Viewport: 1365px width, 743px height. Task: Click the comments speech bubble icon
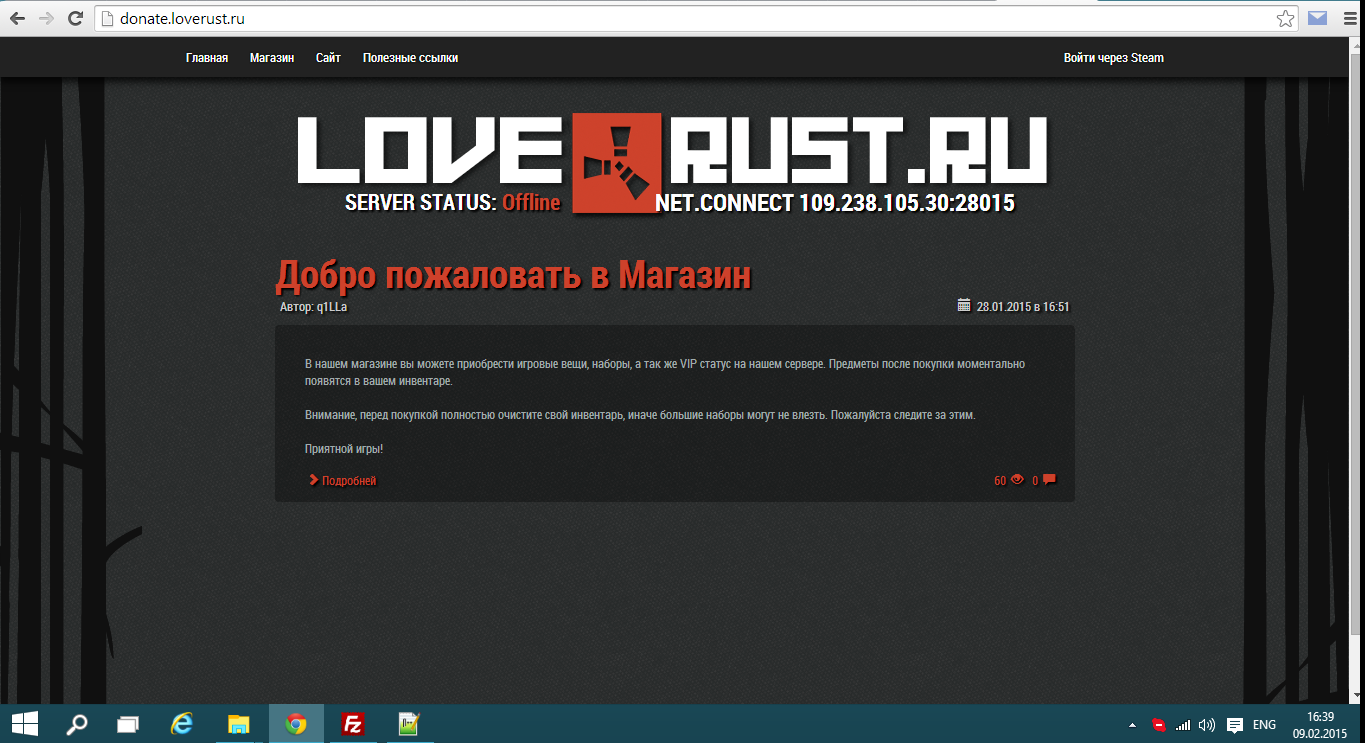coord(1049,480)
